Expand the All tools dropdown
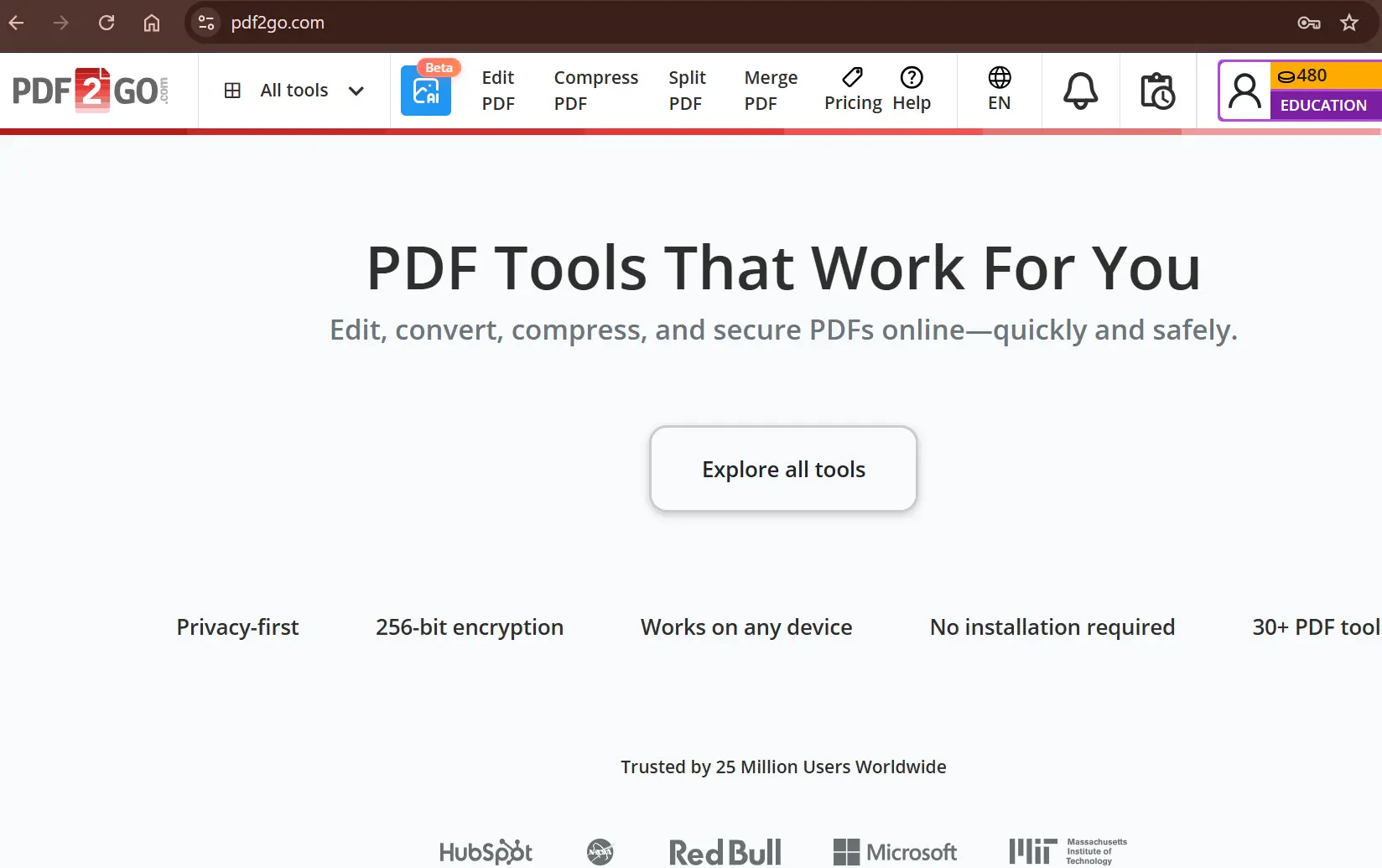 294,91
